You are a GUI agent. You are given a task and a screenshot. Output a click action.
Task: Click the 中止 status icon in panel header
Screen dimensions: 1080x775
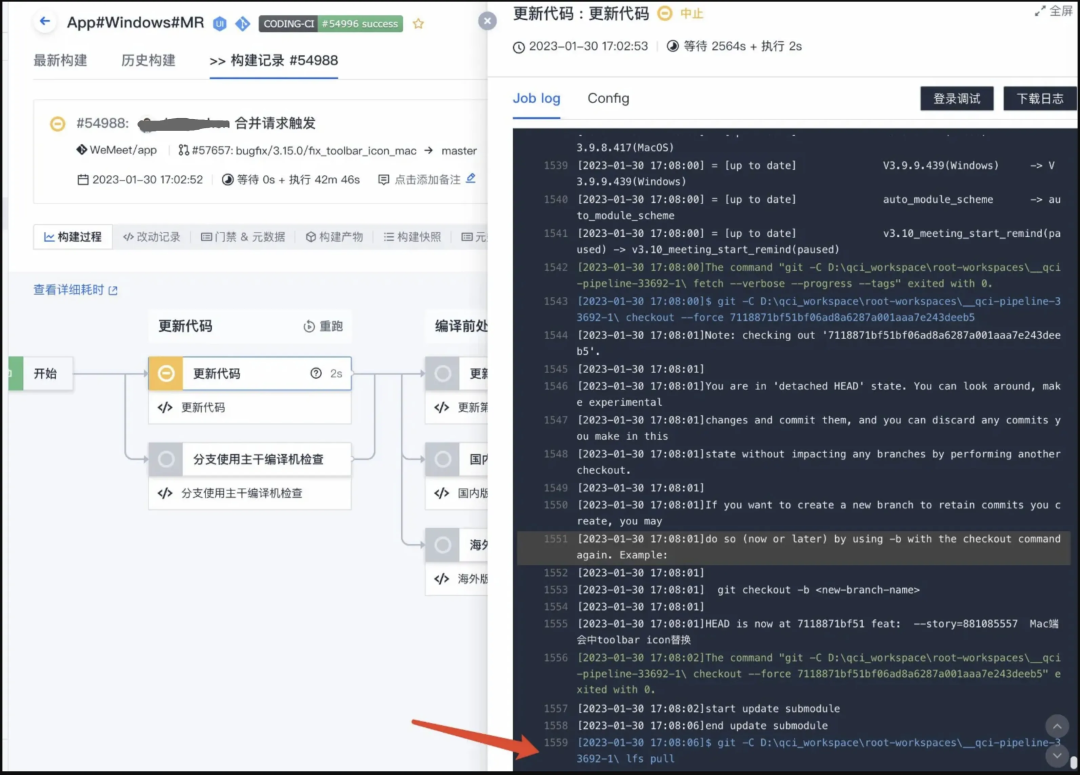[x=664, y=13]
